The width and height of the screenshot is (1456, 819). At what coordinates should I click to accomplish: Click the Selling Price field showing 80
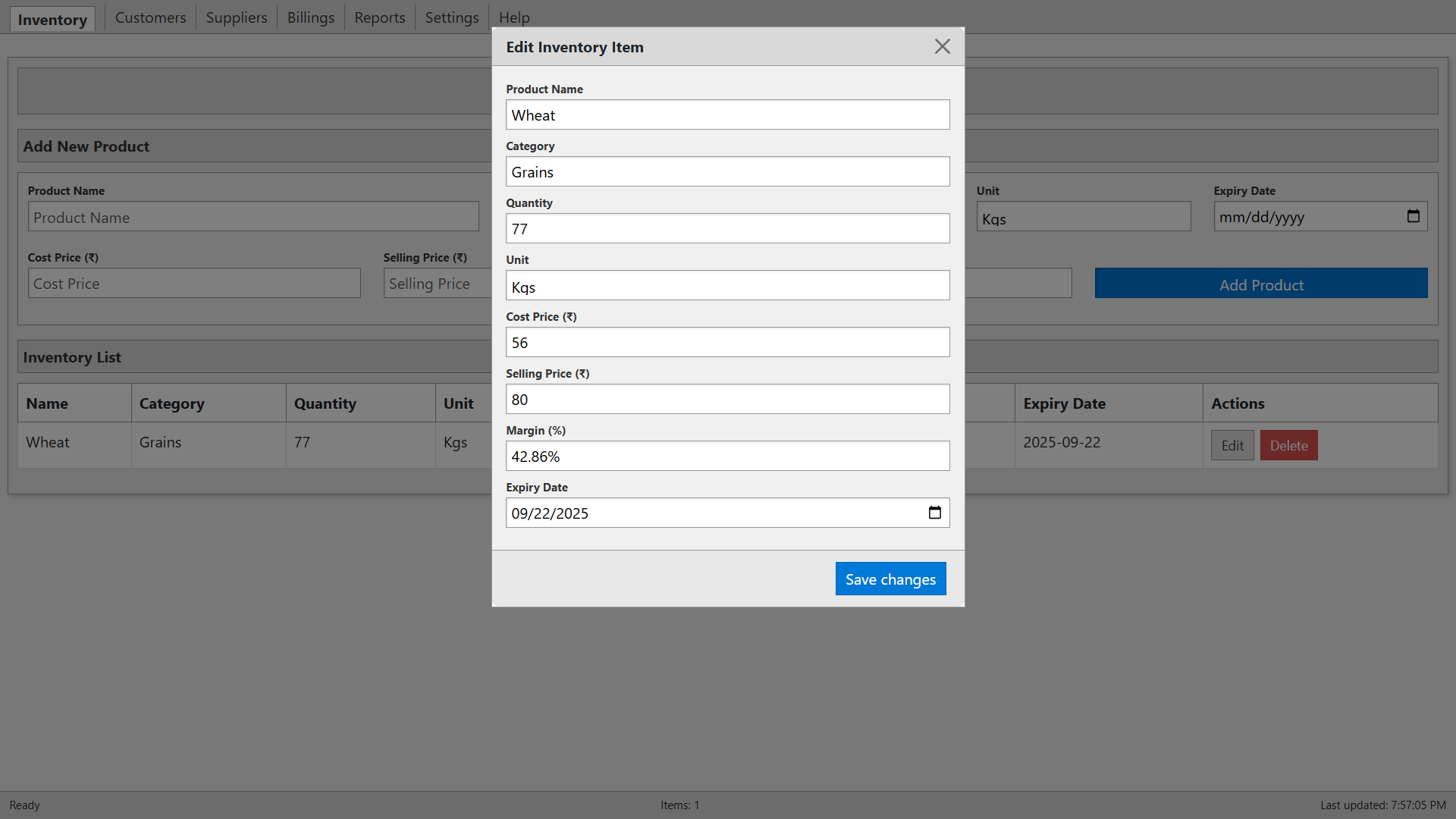coord(727,399)
